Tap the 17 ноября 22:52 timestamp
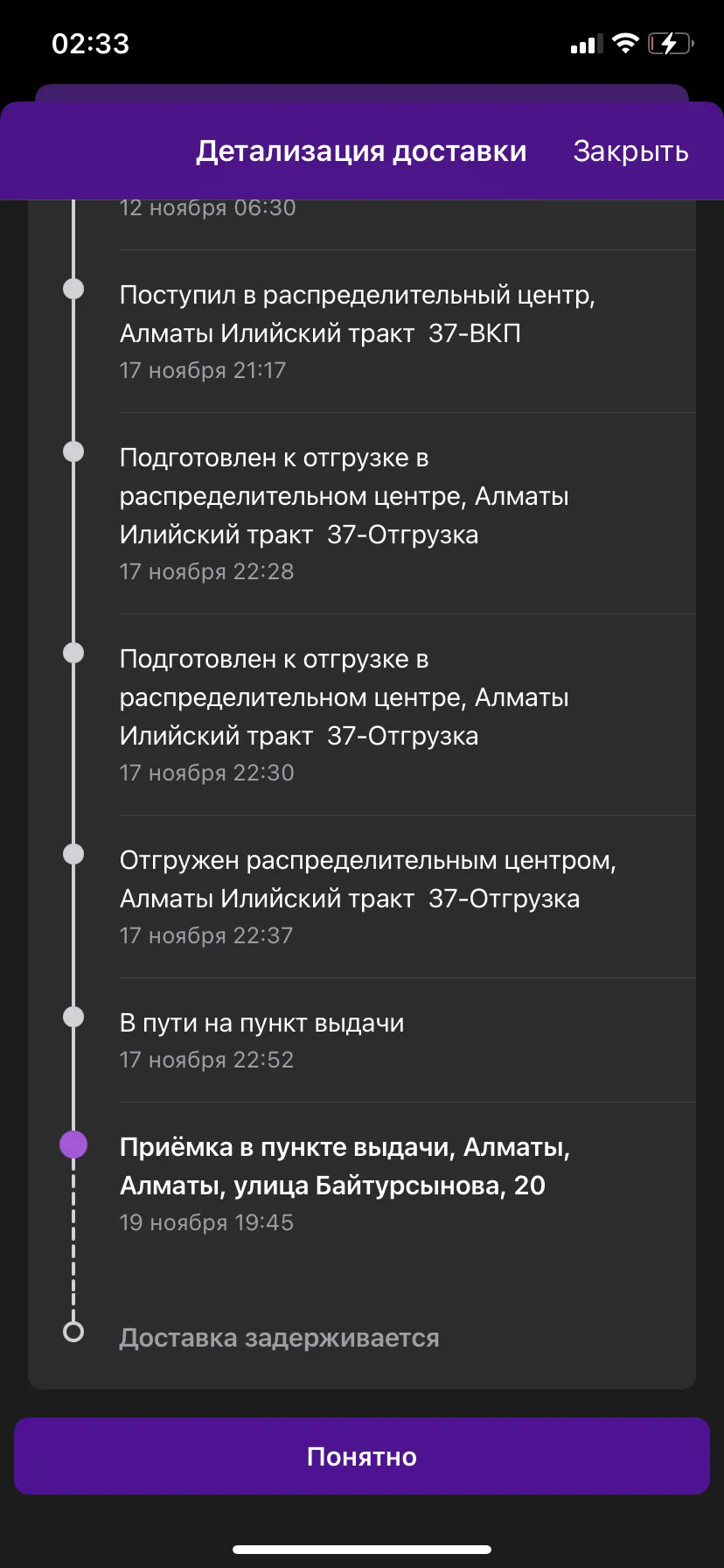This screenshot has width=724, height=1568. [x=206, y=1060]
